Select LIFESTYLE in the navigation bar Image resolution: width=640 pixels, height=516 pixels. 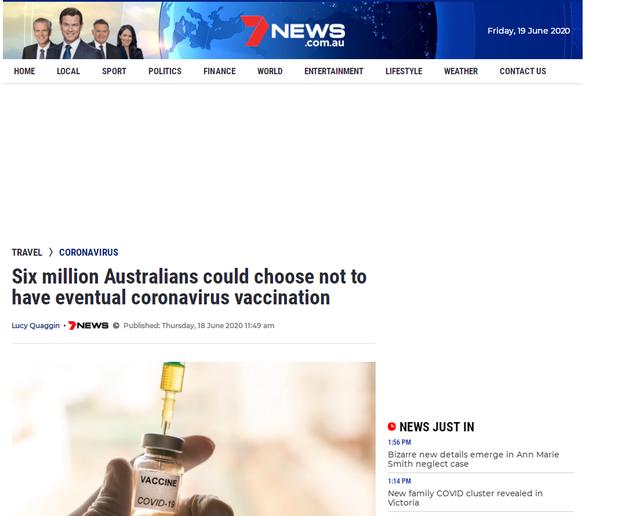pyautogui.click(x=404, y=71)
